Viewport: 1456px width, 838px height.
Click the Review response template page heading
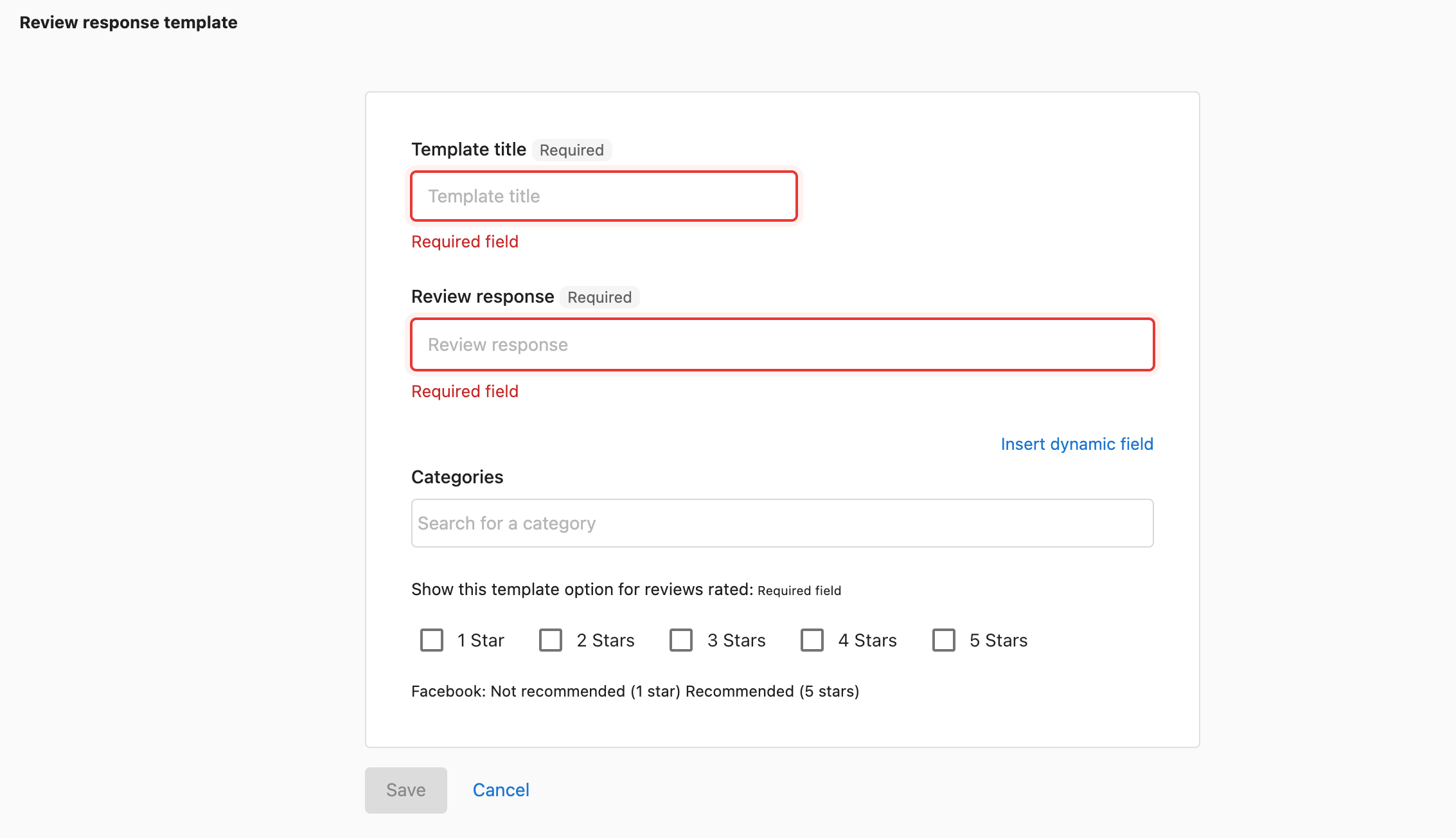[129, 22]
